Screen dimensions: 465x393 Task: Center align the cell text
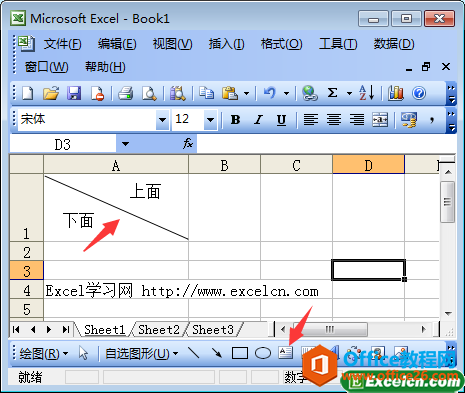tap(334, 119)
